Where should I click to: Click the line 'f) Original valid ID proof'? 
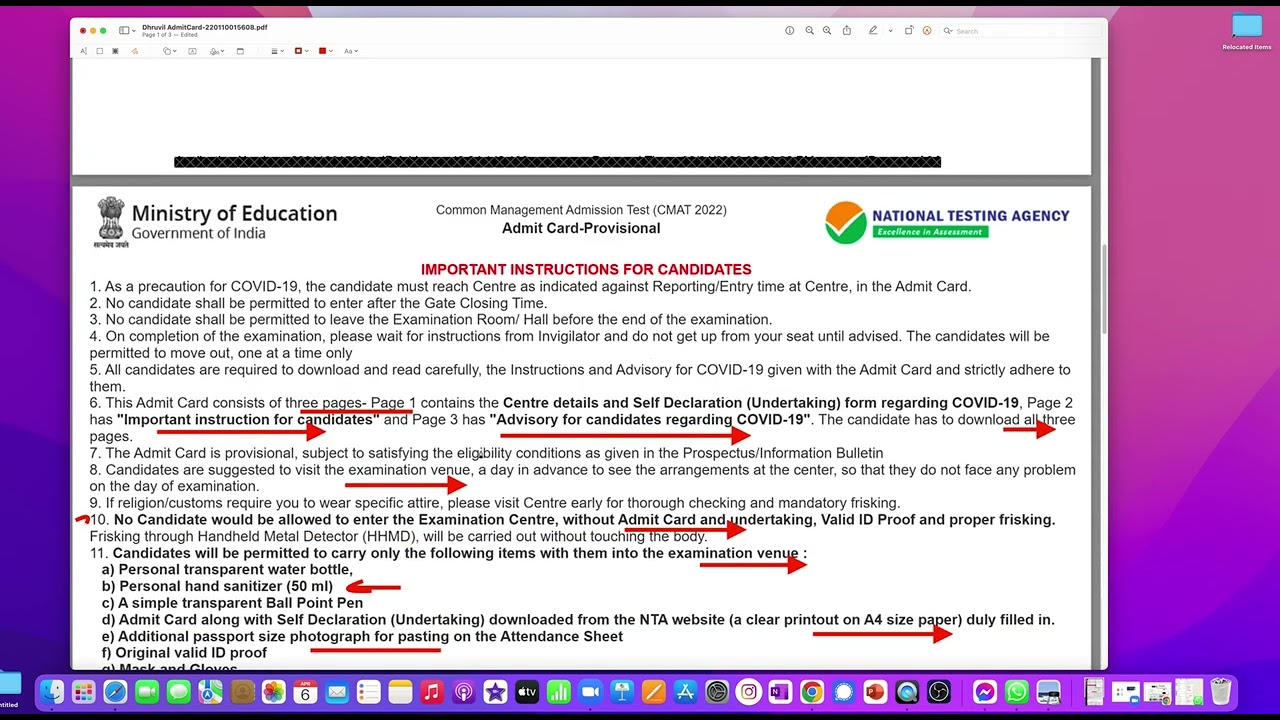[x=184, y=652]
